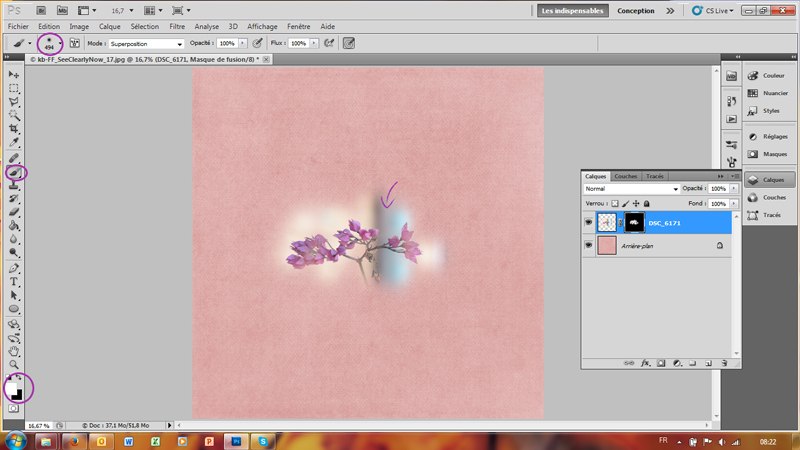800x450 pixels.
Task: Open the Filtre menu
Action: click(177, 26)
